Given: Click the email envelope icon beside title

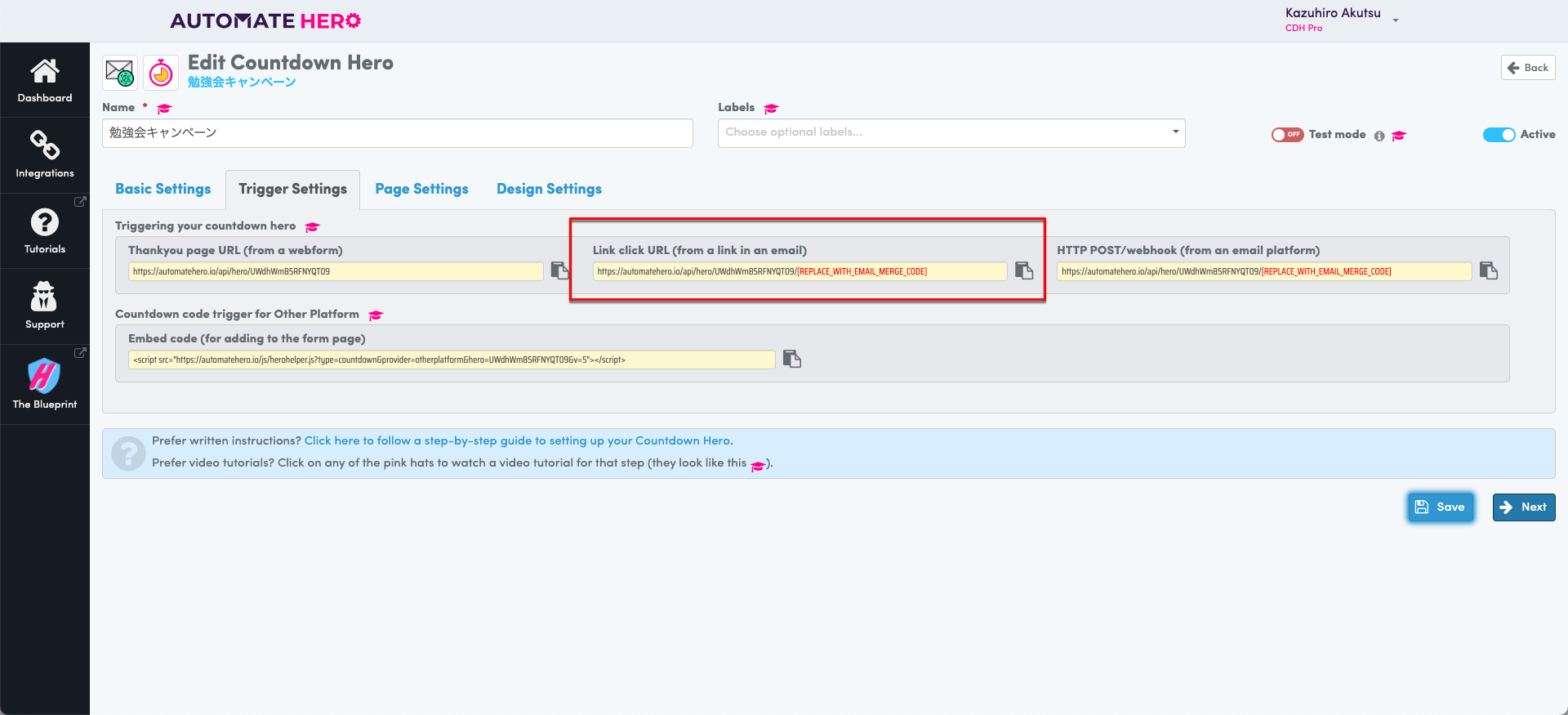Looking at the screenshot, I should point(120,73).
